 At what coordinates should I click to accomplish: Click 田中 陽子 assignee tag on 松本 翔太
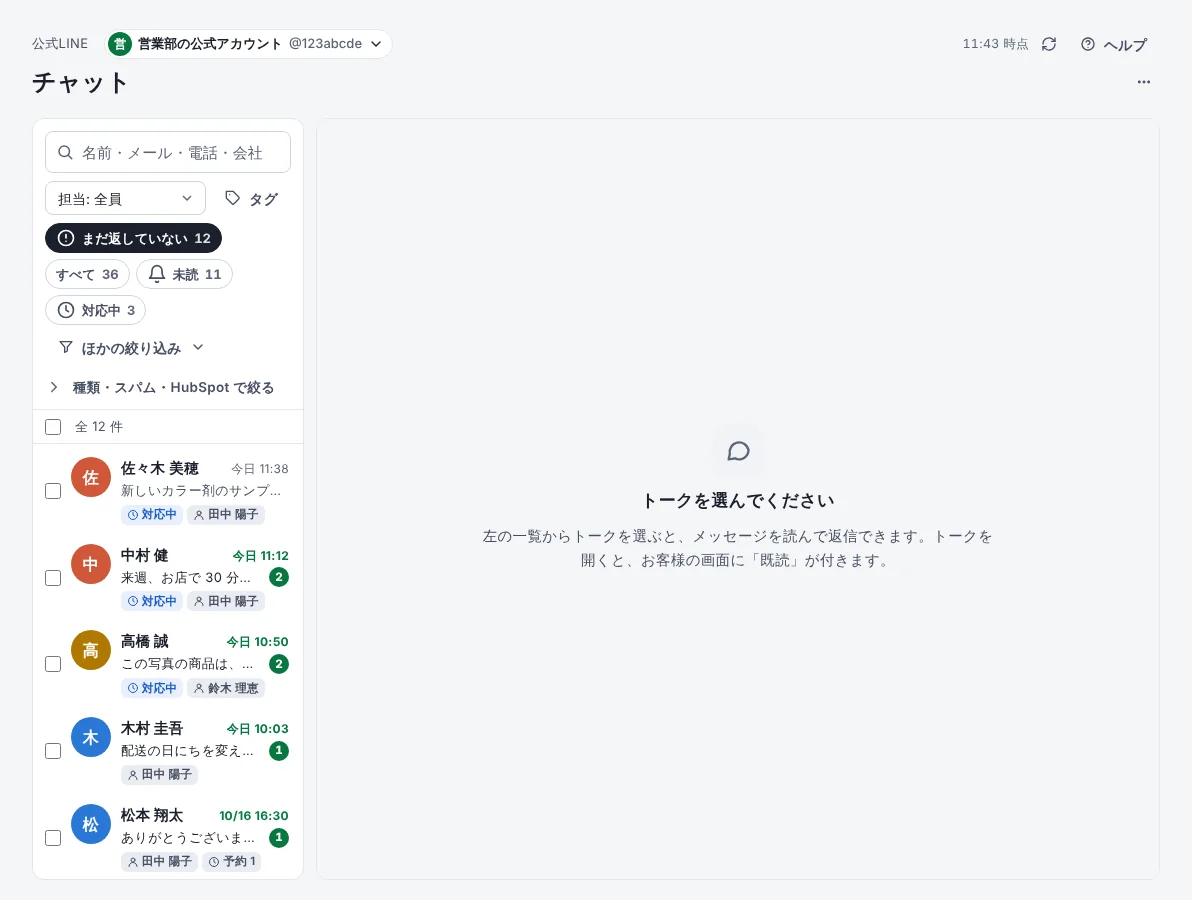tap(160, 861)
